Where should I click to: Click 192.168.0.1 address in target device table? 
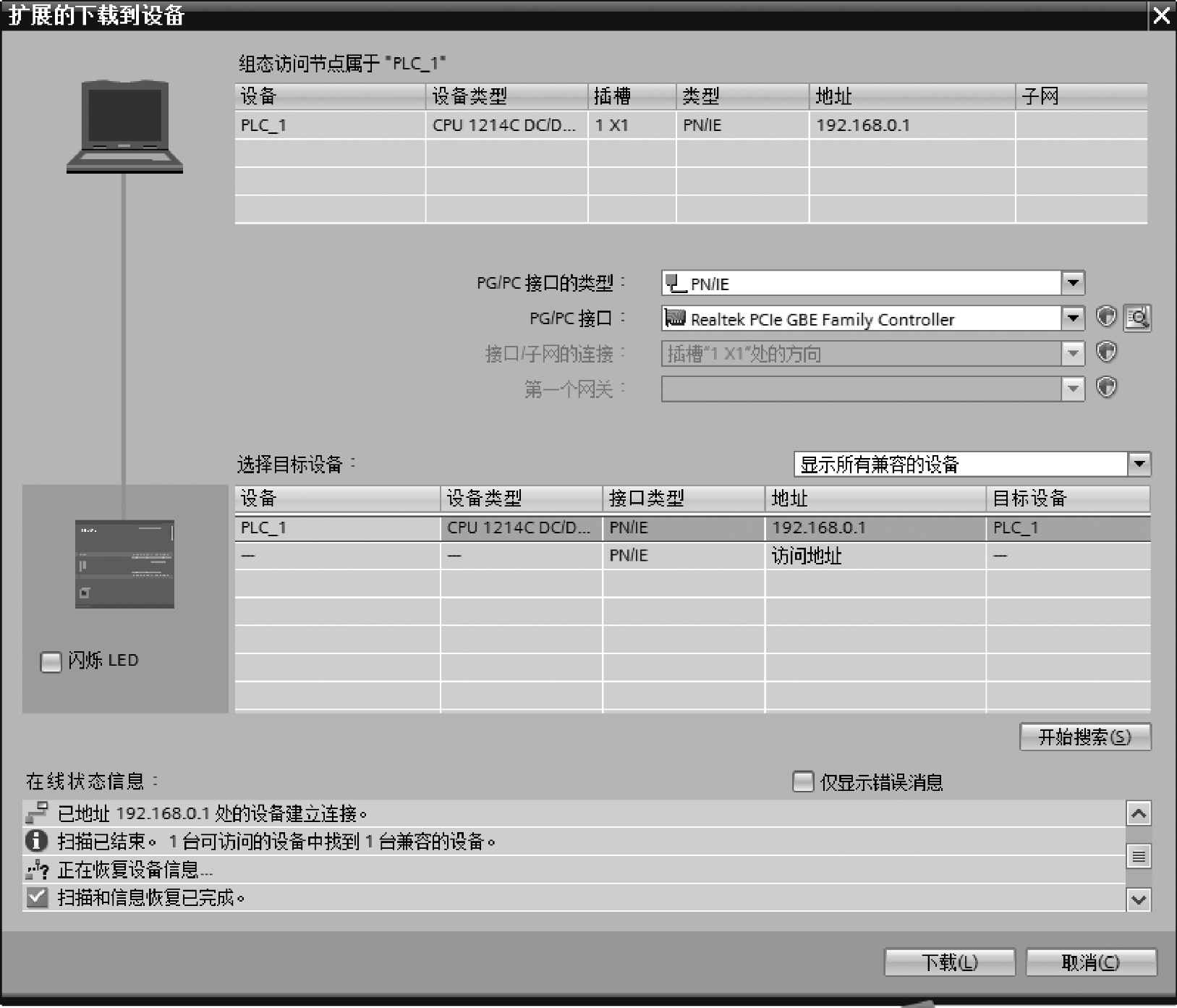[819, 528]
